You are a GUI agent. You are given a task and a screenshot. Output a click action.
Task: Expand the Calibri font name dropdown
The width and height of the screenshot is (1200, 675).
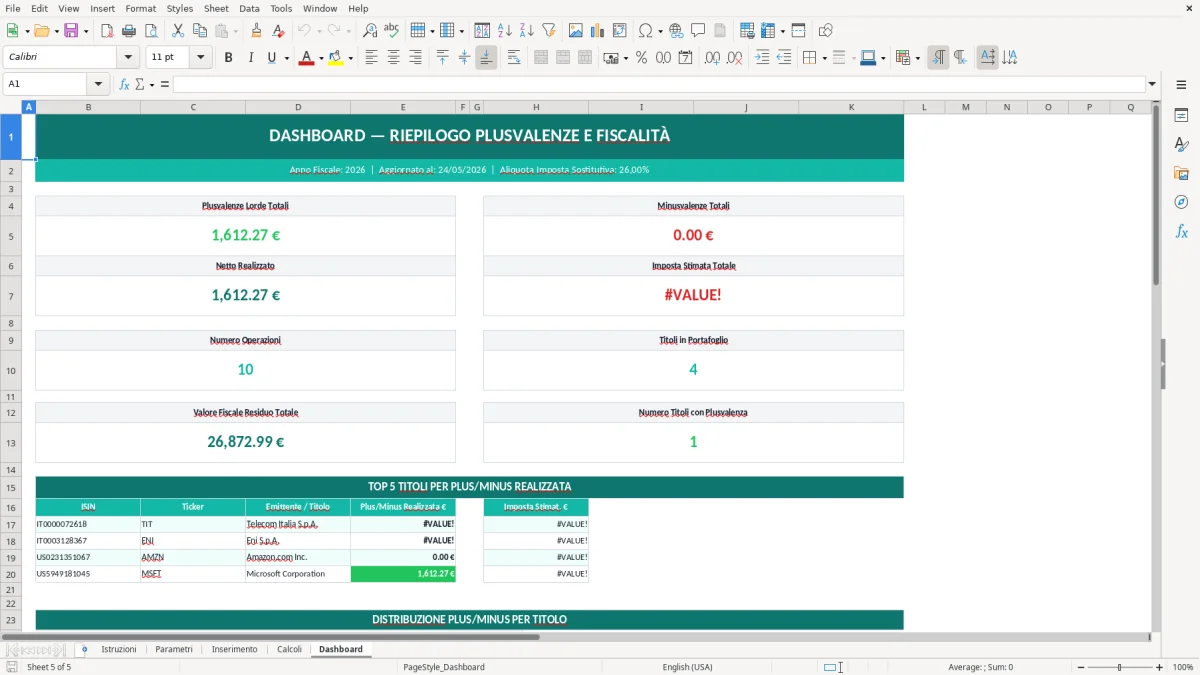[128, 58]
